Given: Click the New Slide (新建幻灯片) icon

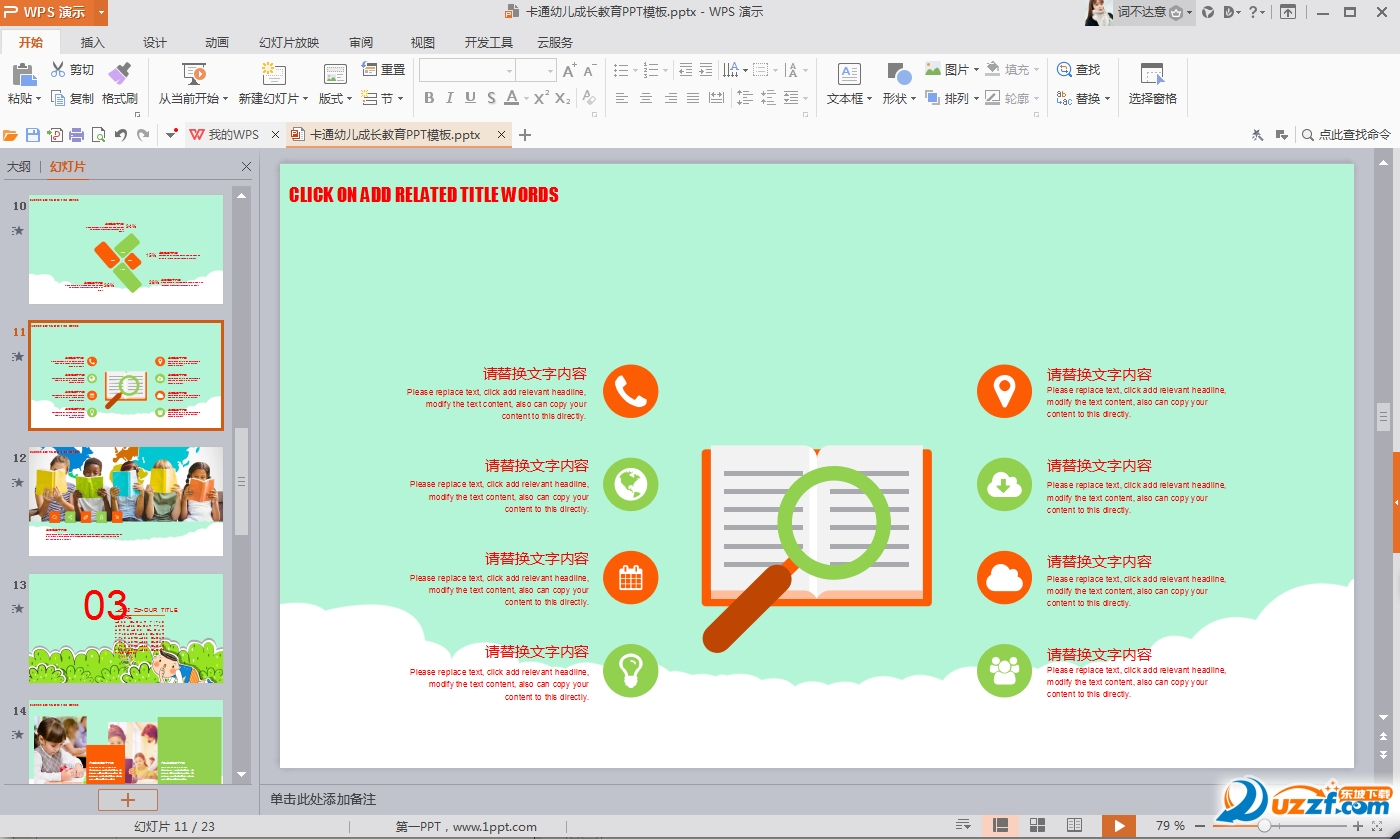Looking at the screenshot, I should (274, 75).
